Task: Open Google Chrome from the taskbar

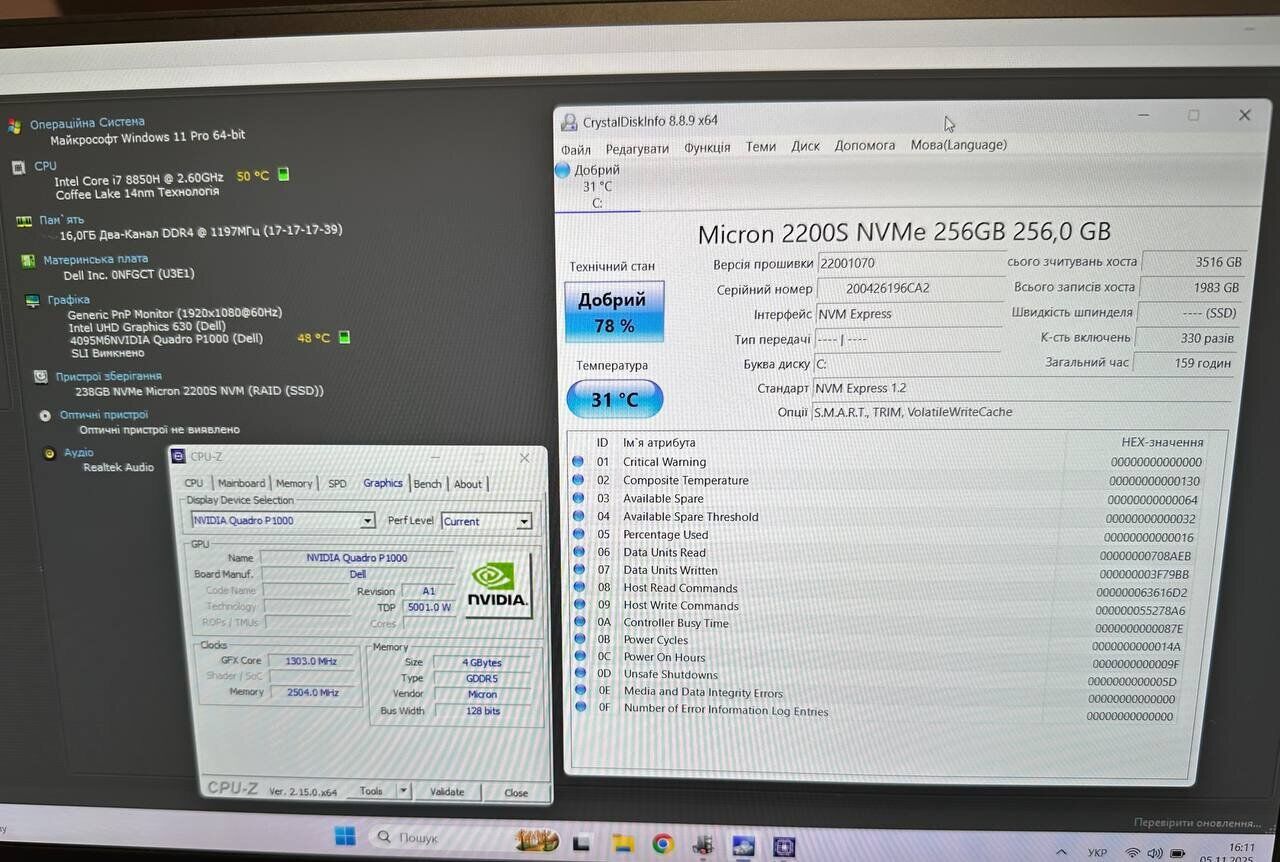Action: pyautogui.click(x=662, y=844)
